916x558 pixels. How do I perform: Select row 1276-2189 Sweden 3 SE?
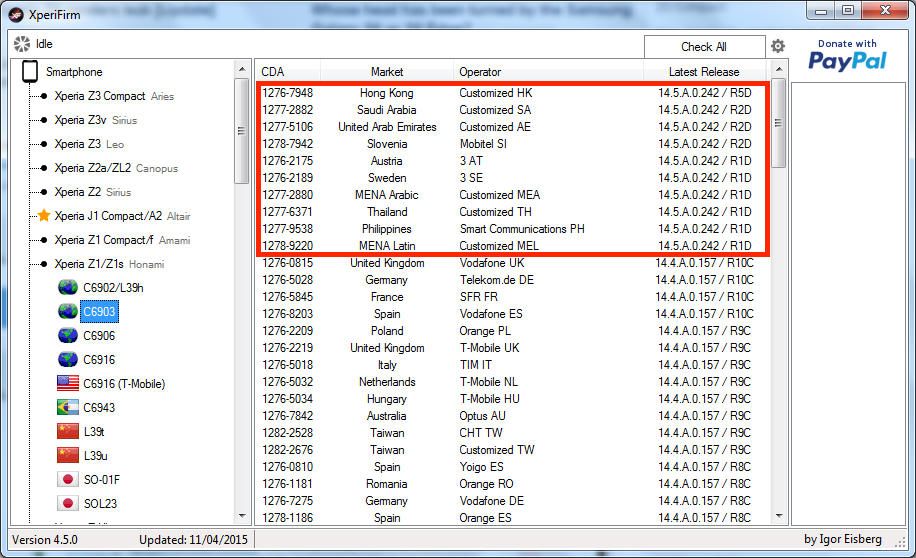pos(513,178)
